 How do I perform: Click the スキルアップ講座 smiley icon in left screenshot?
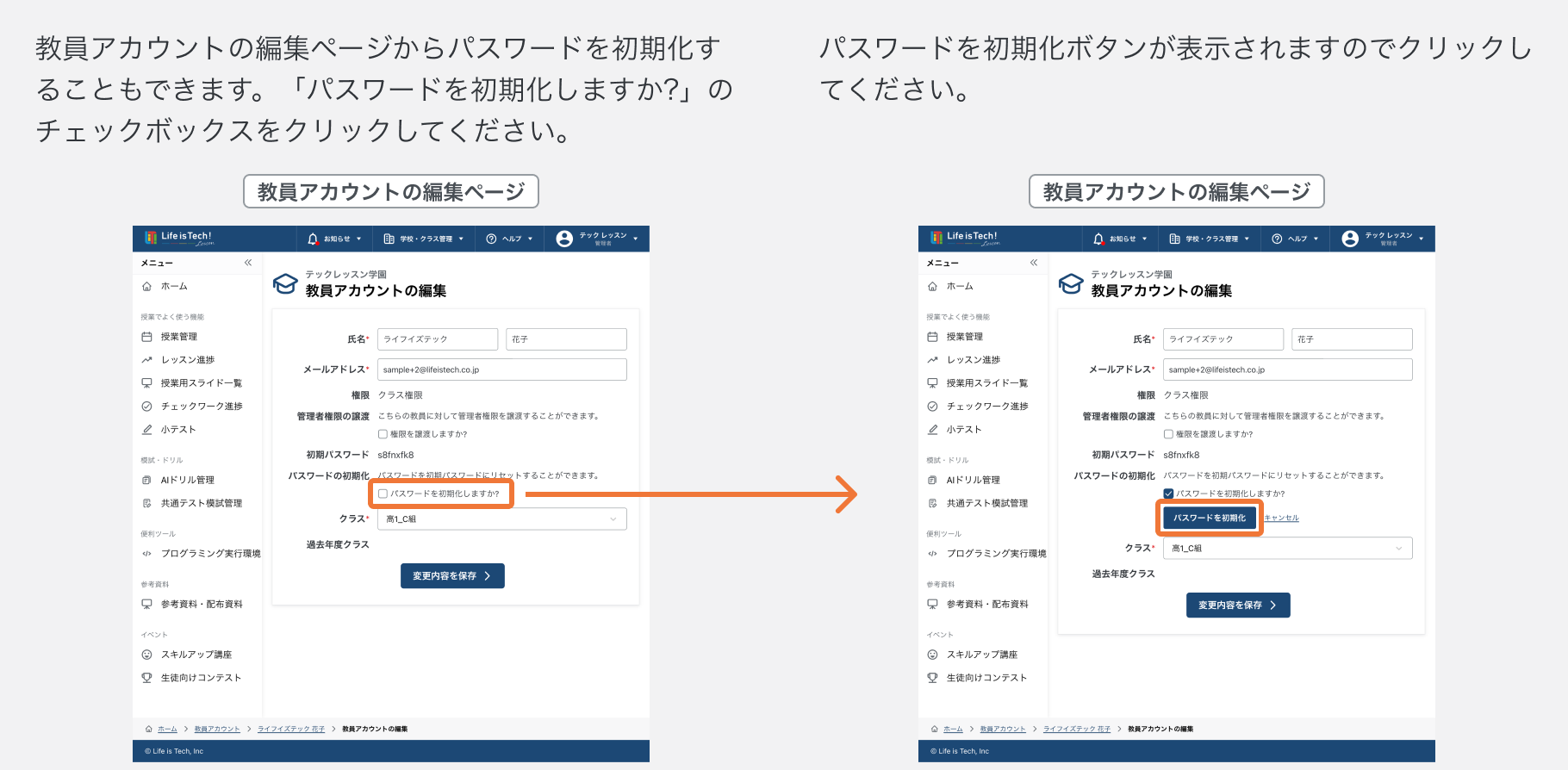(146, 655)
